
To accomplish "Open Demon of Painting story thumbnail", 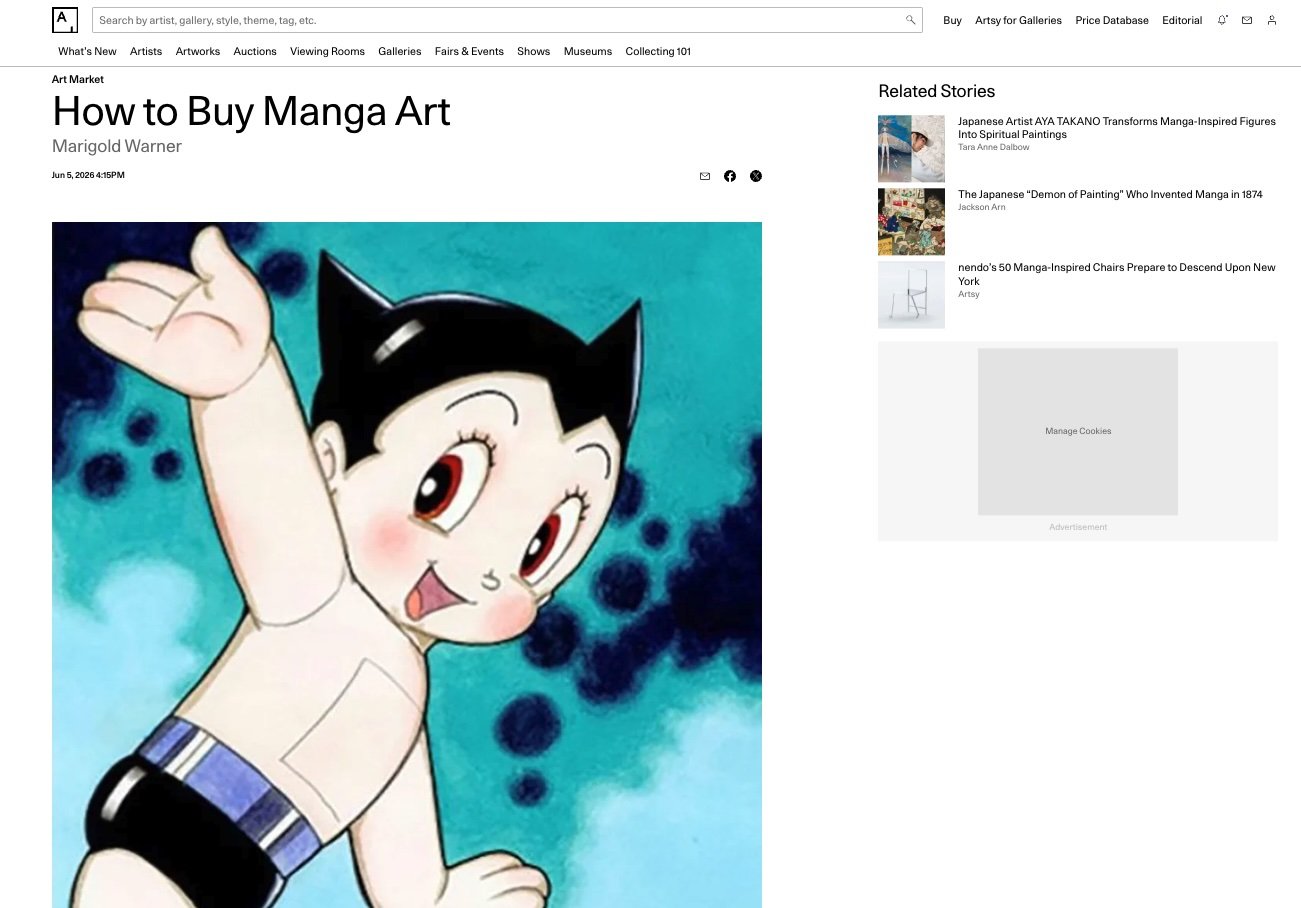I will pyautogui.click(x=911, y=222).
